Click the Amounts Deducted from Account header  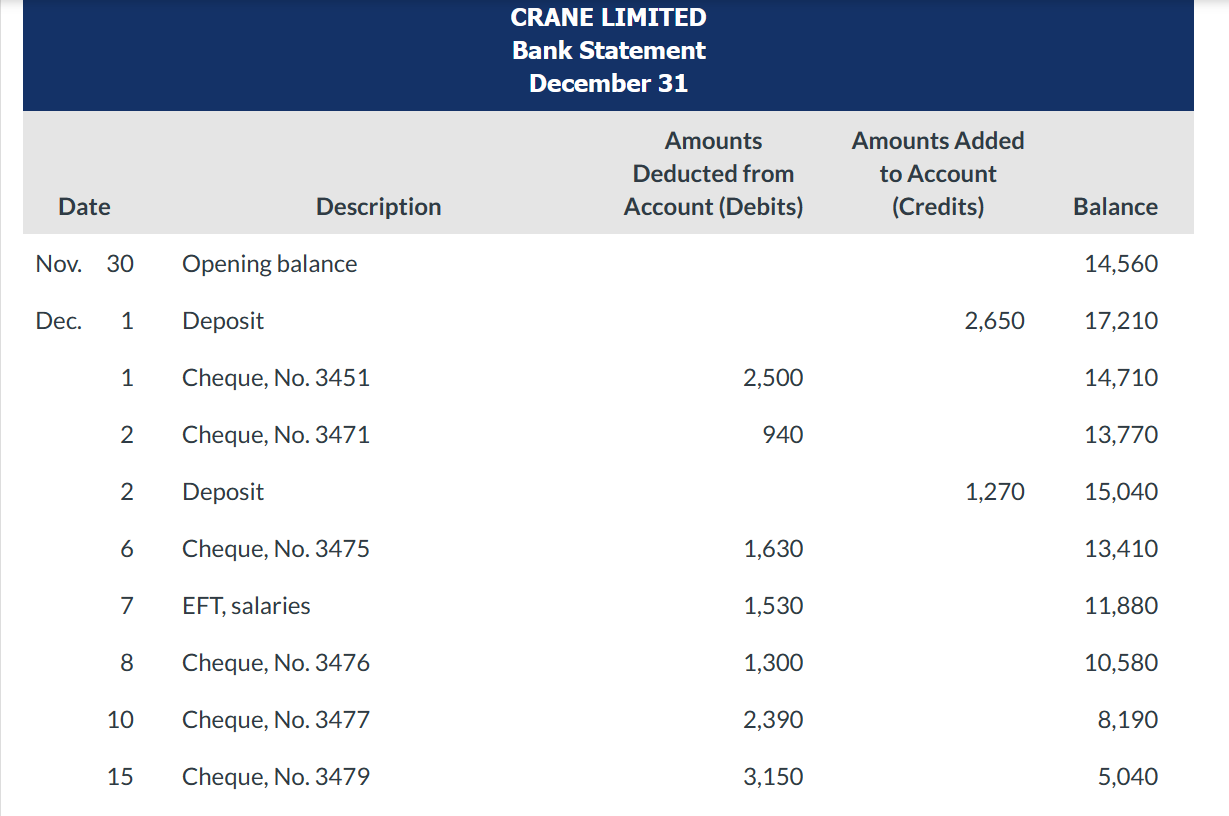click(x=713, y=174)
